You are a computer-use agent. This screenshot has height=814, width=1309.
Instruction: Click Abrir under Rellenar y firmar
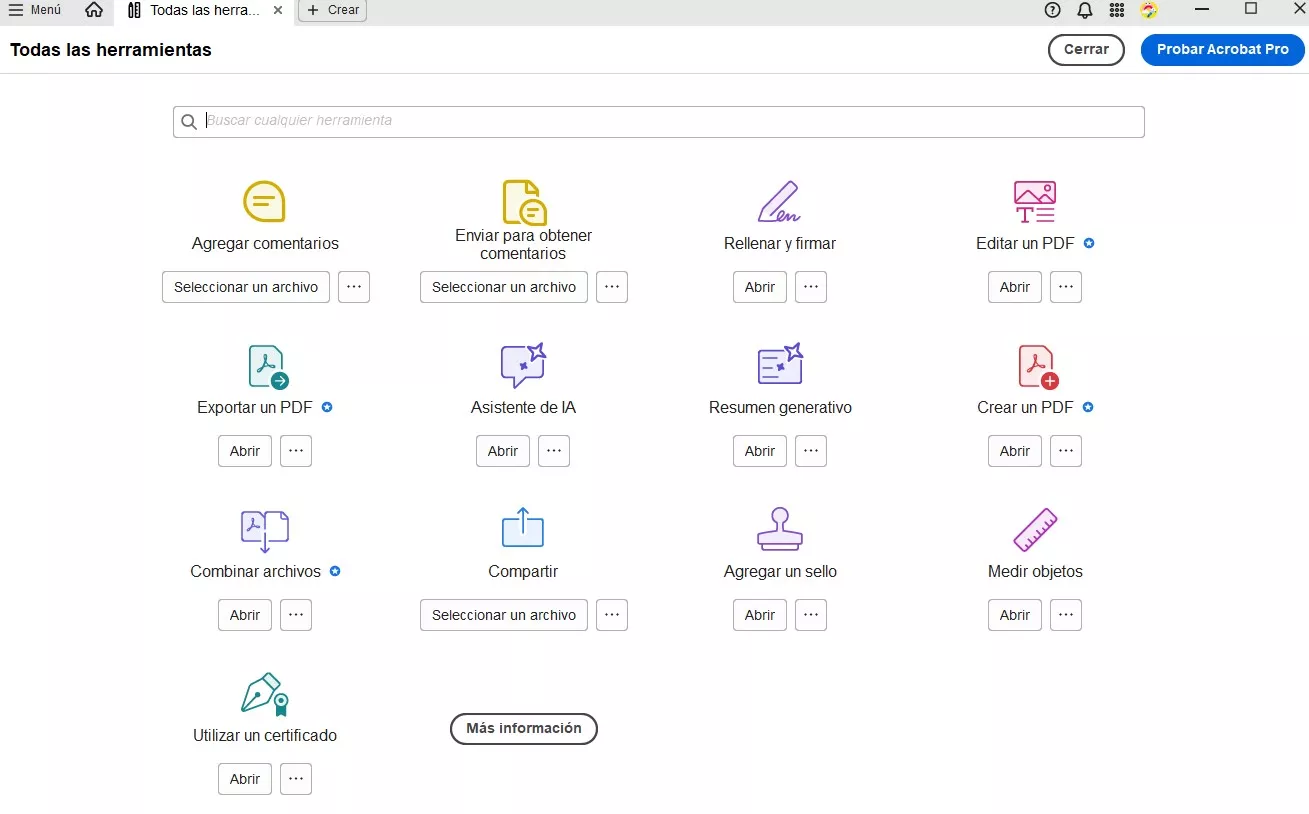(760, 287)
